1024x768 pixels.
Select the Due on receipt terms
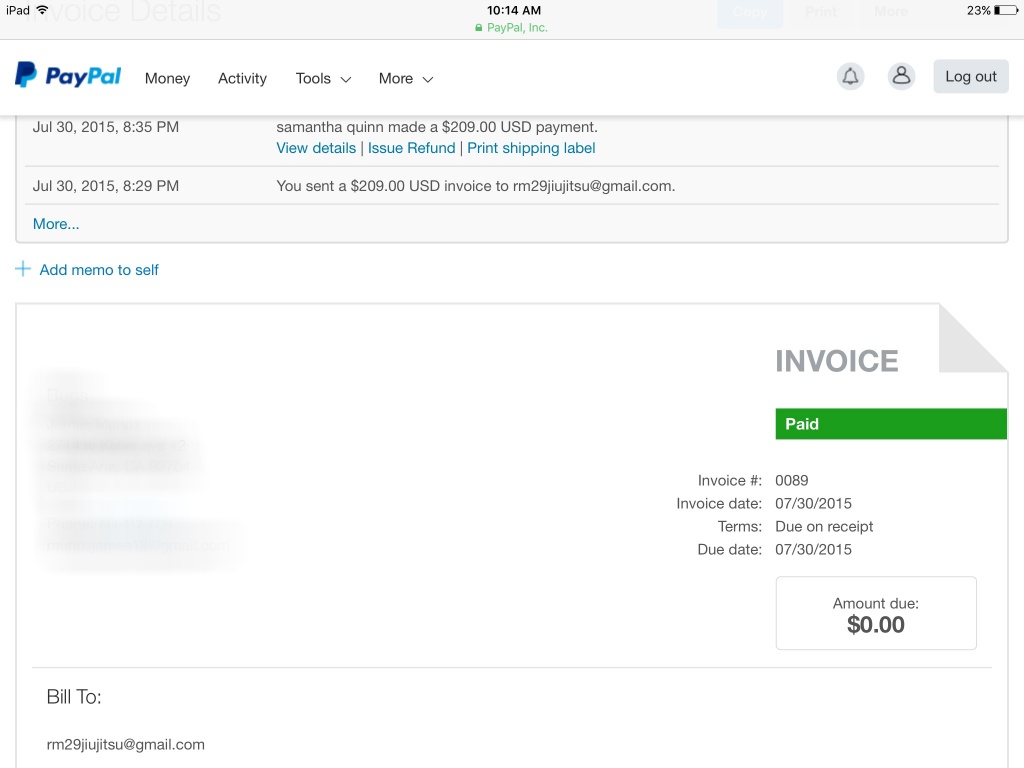[x=824, y=526]
